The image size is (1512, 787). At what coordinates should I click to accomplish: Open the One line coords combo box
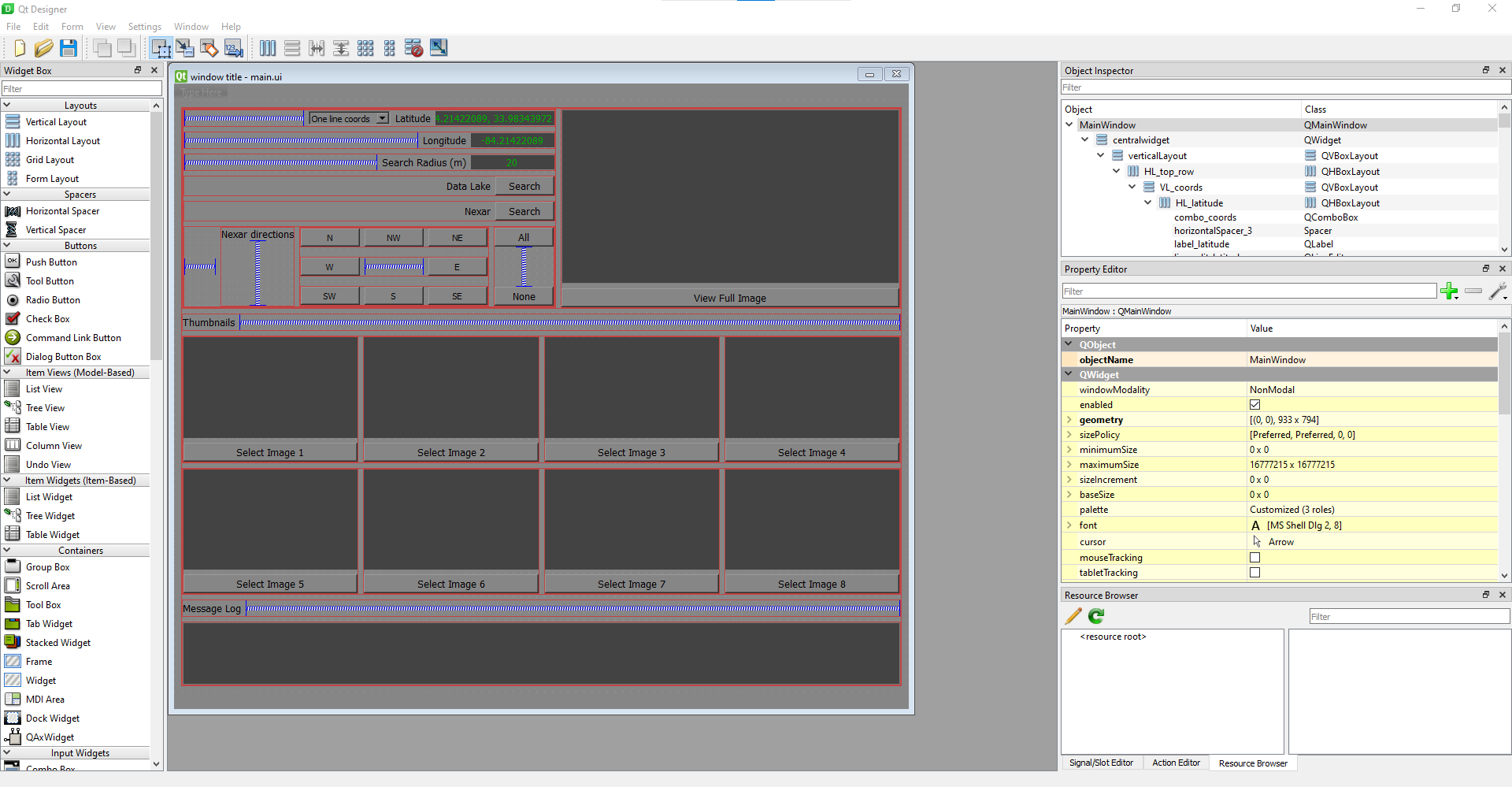coord(348,119)
